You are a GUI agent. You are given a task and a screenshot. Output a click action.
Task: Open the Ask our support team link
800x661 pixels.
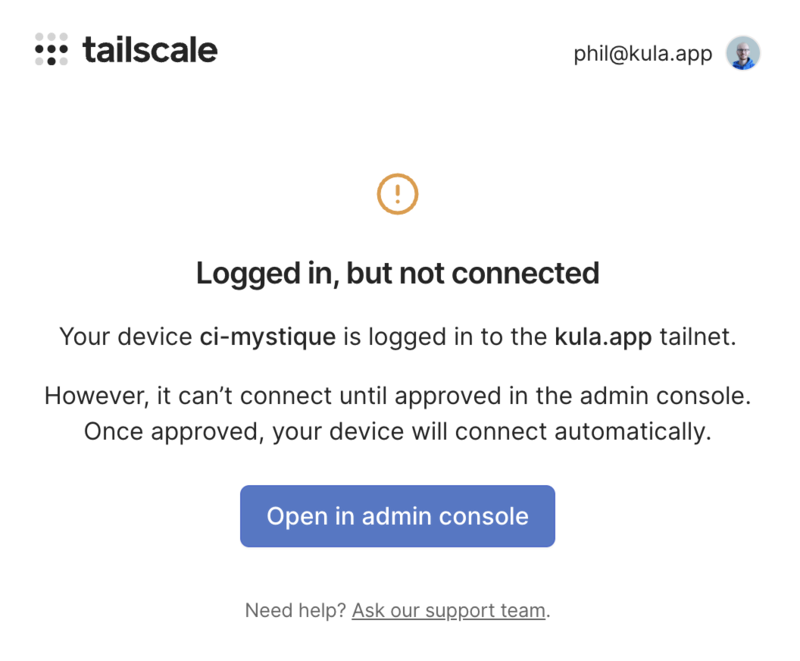[448, 610]
